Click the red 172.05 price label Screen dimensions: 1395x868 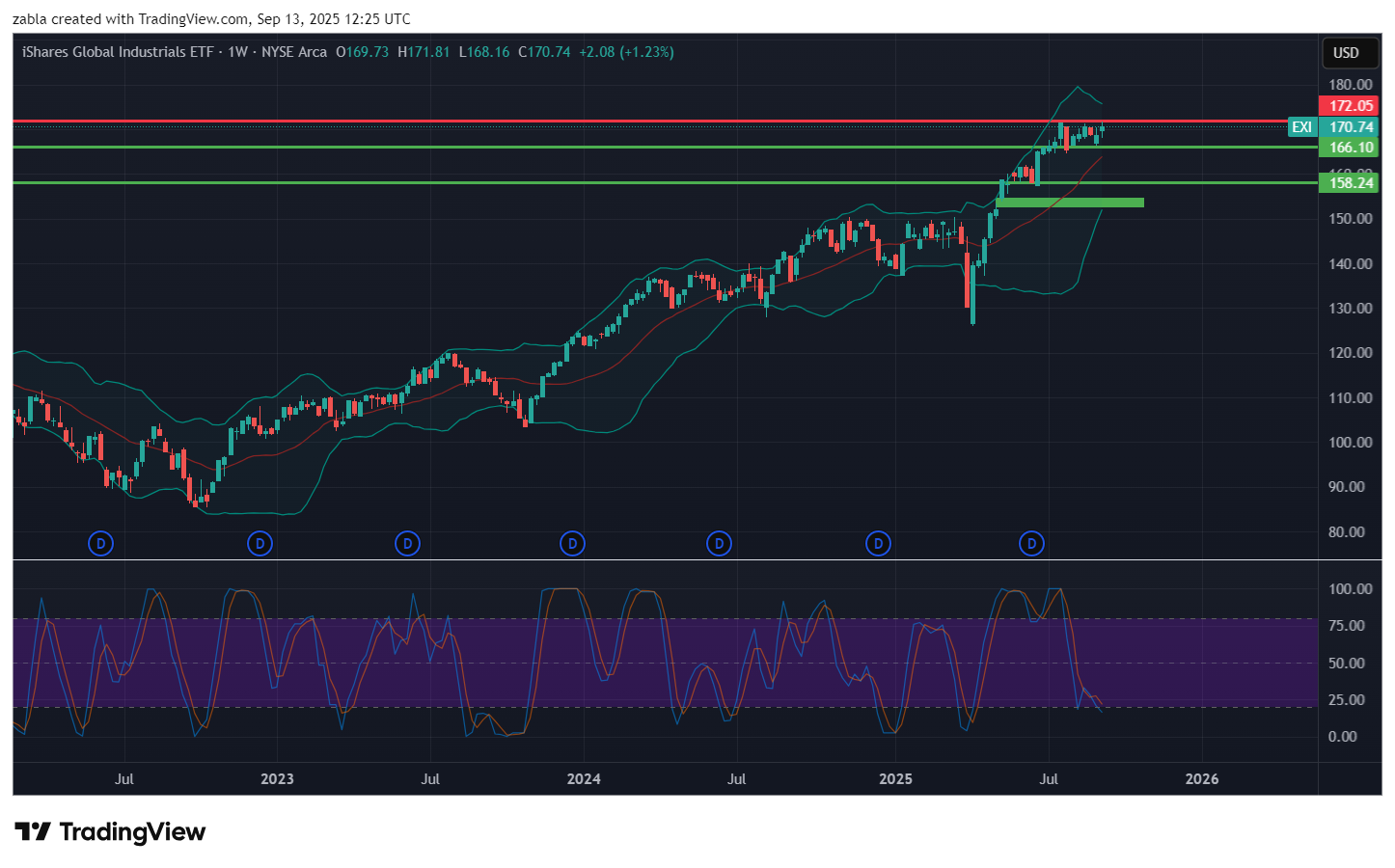[x=1349, y=106]
